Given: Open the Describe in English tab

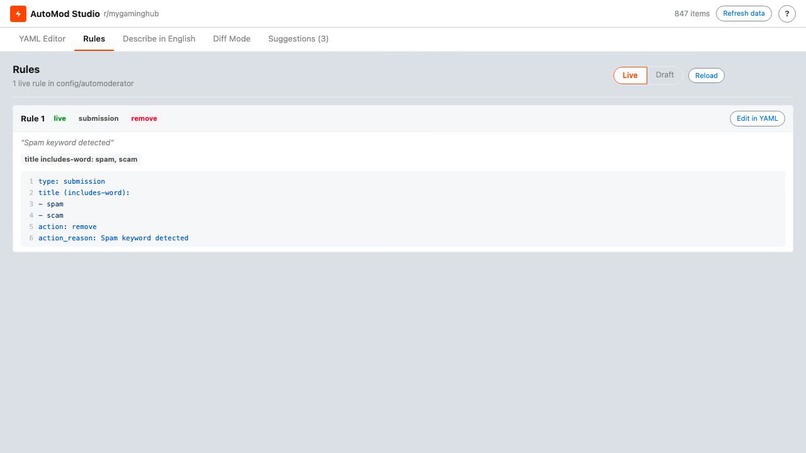Looking at the screenshot, I should click(159, 39).
